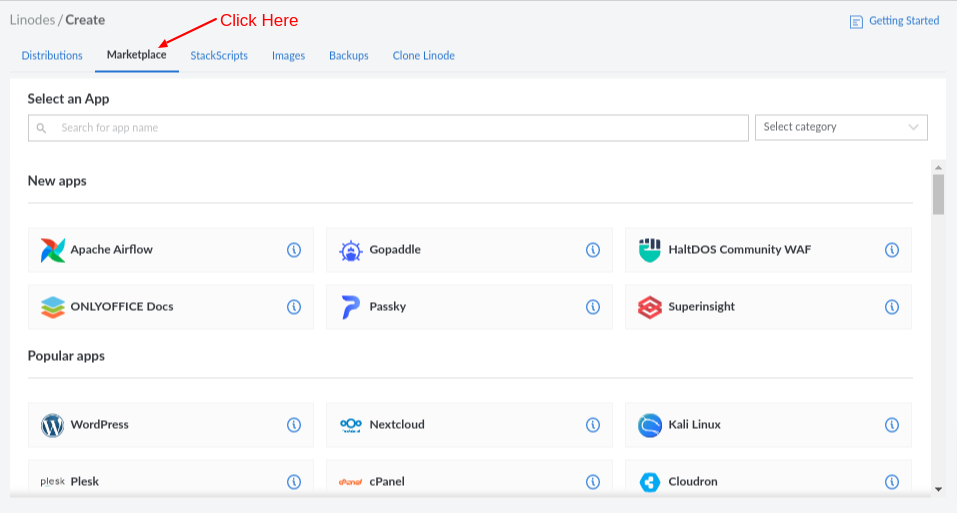Go to the Clone Linode tab

pos(424,56)
